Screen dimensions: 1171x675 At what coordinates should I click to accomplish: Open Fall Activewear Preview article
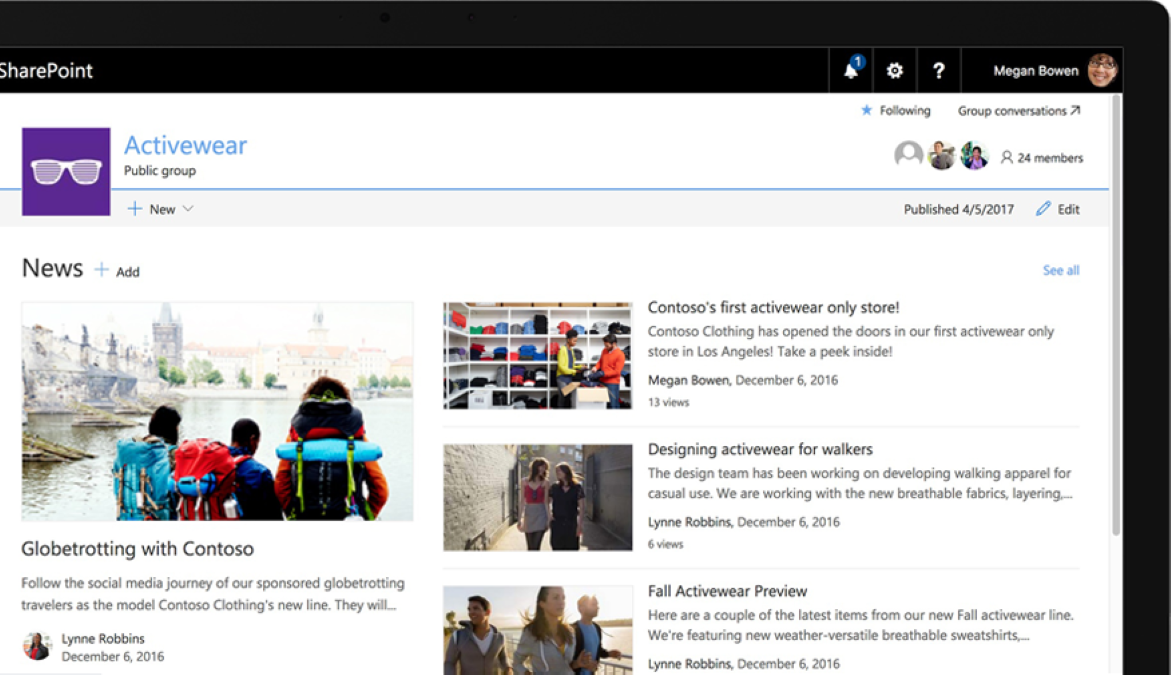tap(727, 591)
